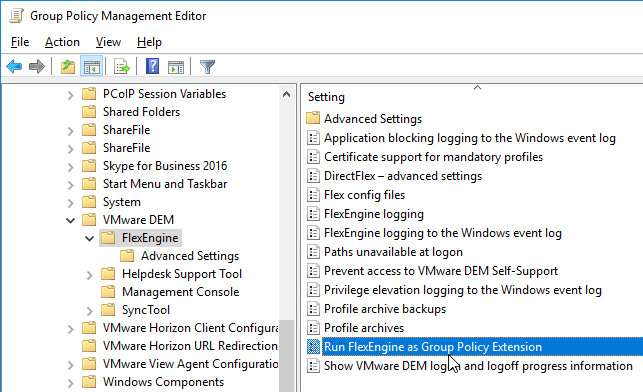Select Show VMware DEM logon and logoff progress
The height and width of the screenshot is (392, 643).
click(x=478, y=366)
